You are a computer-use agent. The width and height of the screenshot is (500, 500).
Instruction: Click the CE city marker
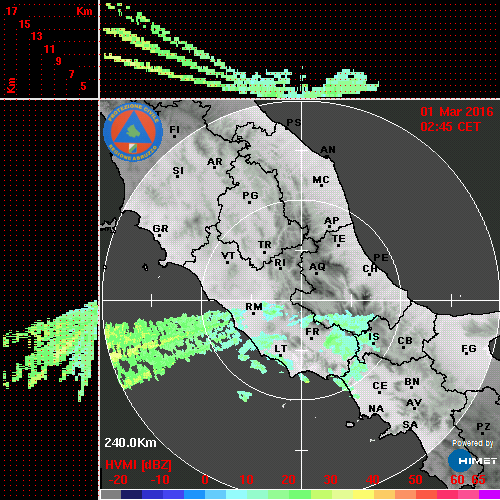[380, 387]
